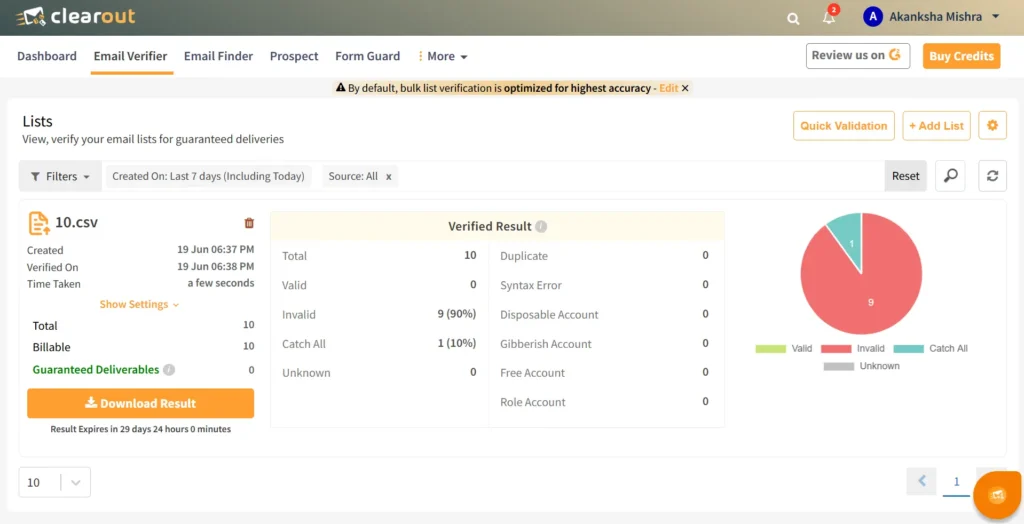
Task: Switch to Prospect tab
Action: (294, 56)
